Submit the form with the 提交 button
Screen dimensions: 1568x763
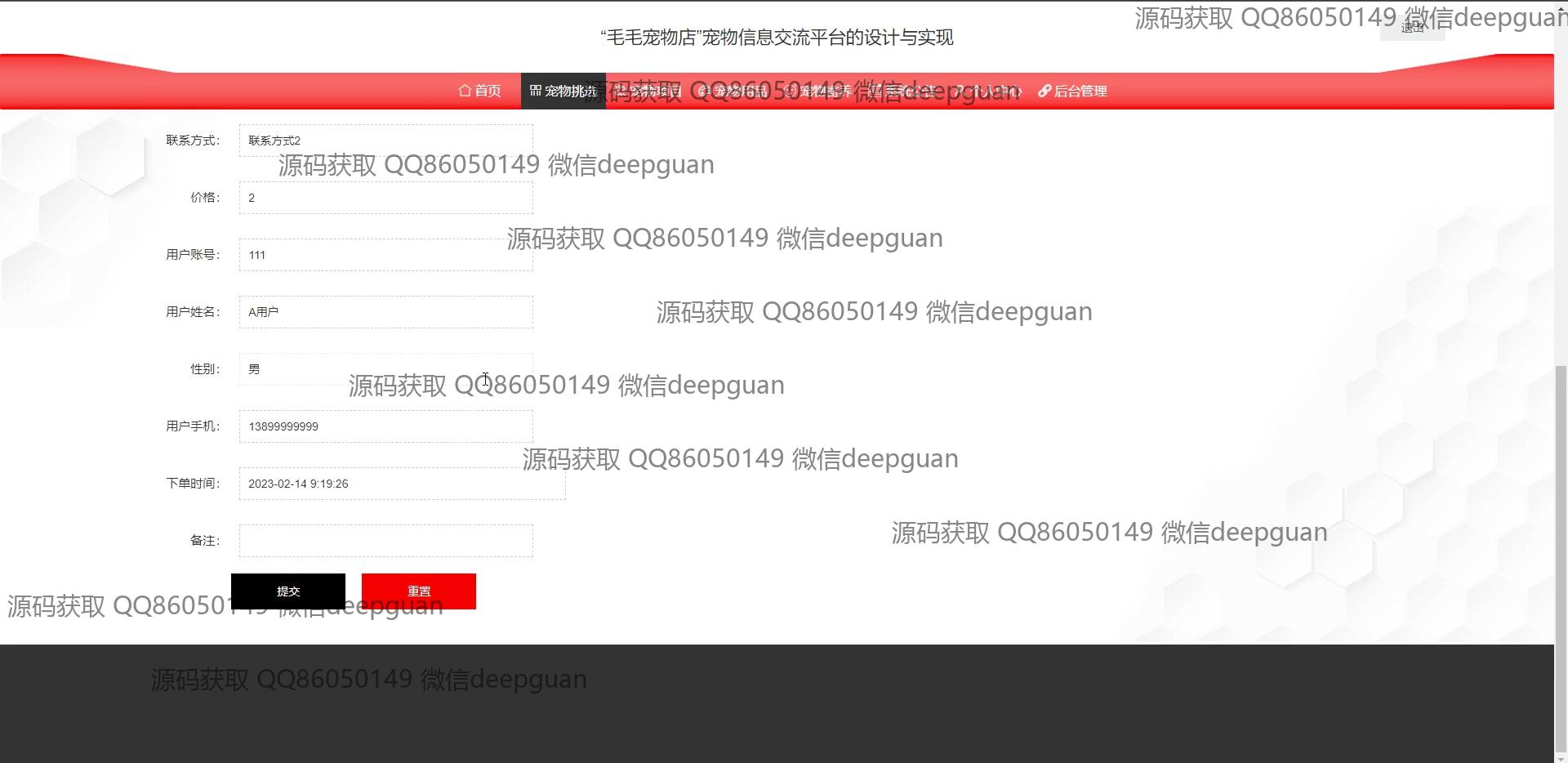coord(288,591)
